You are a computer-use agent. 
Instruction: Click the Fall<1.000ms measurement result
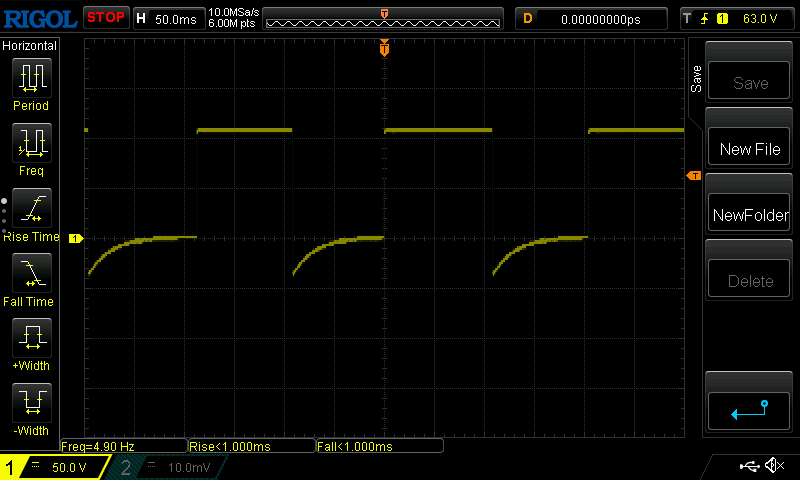click(x=380, y=446)
